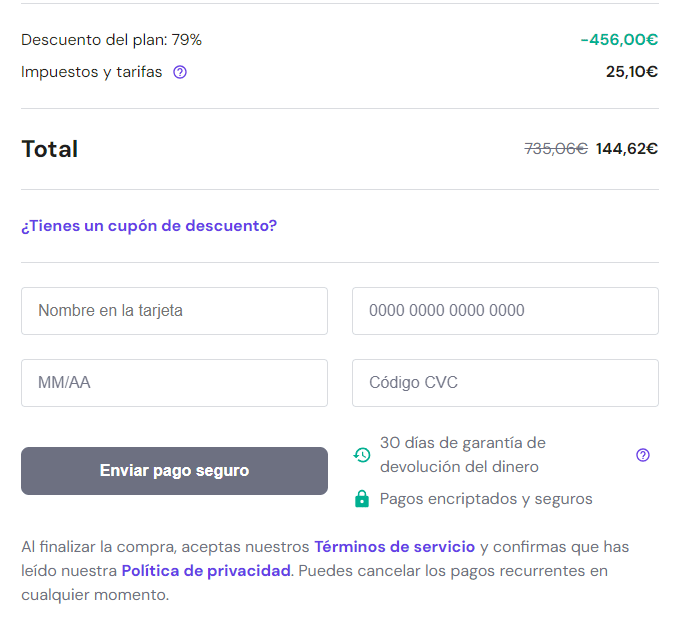The image size is (676, 619).
Task: Open the "Política de privacidad" link
Action: click(x=206, y=571)
